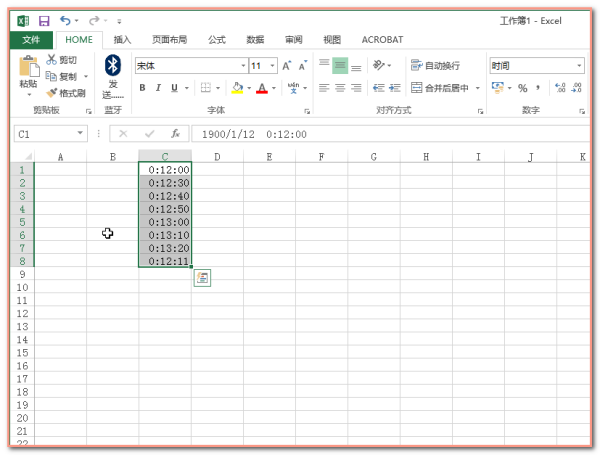Open the font name dropdown showing 宋体
The image size is (600, 455).
(x=190, y=66)
